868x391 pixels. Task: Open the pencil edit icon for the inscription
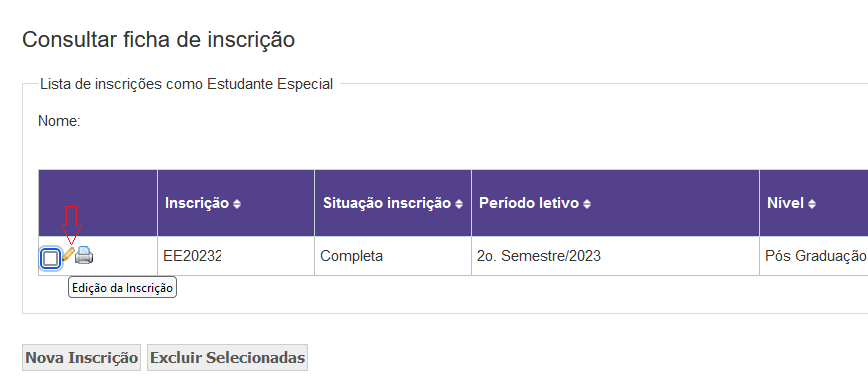click(68, 255)
